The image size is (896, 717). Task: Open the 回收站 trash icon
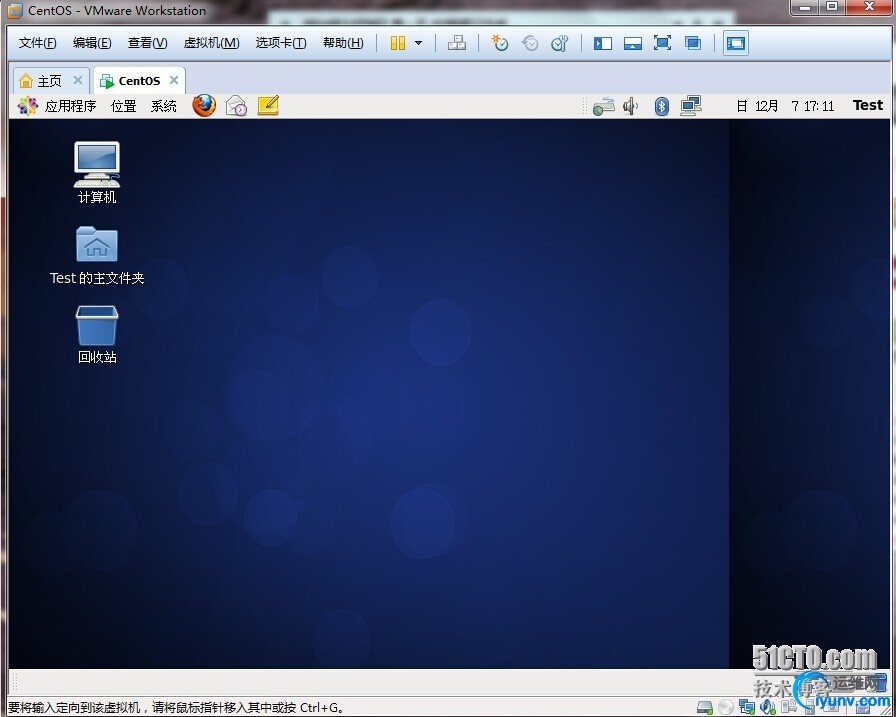tap(97, 334)
